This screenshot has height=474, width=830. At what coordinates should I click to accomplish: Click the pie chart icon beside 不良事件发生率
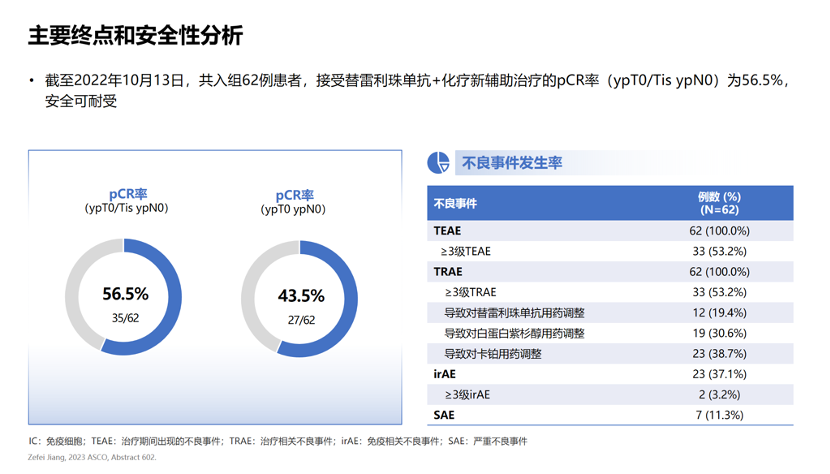(438, 163)
